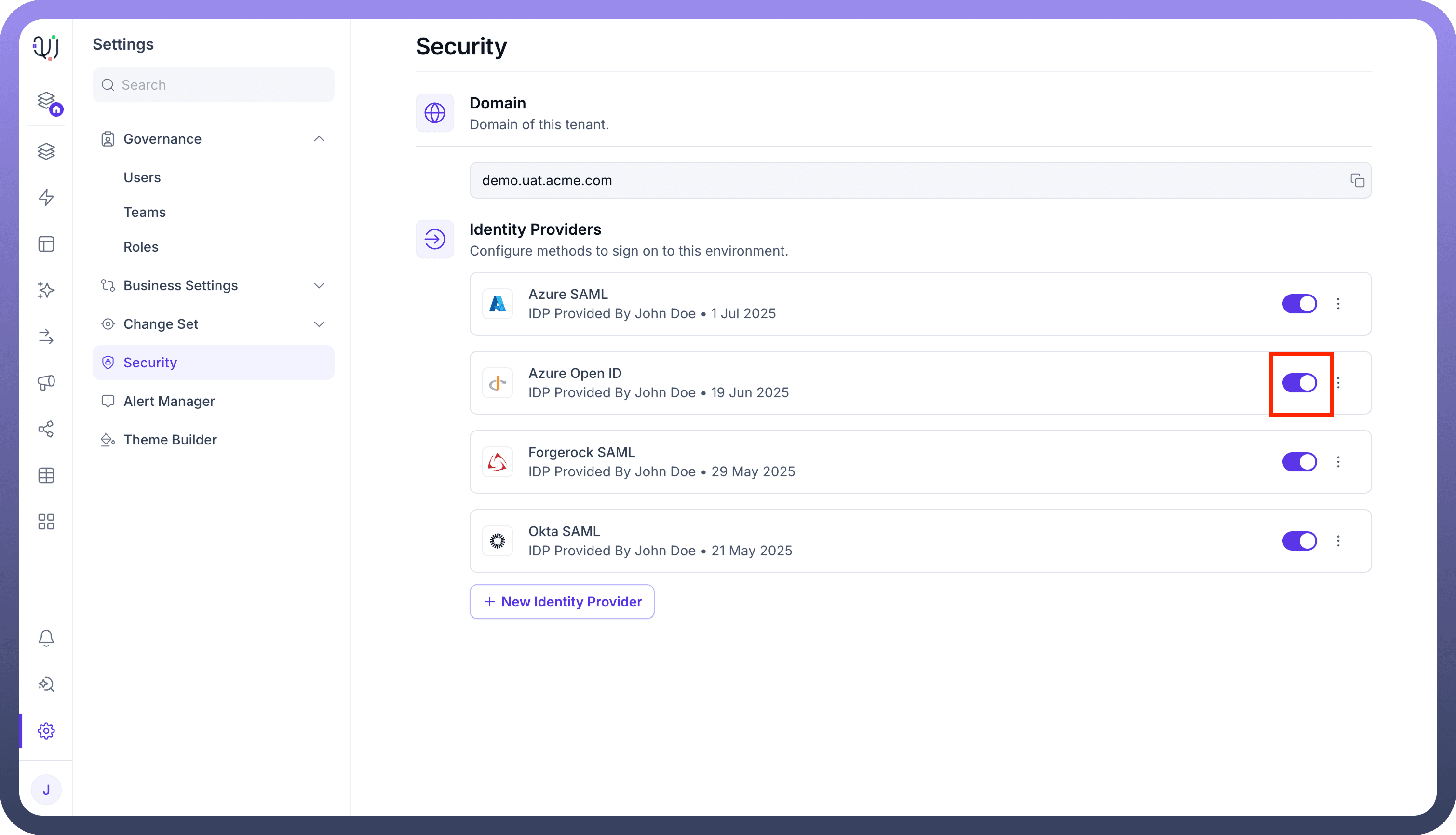Image resolution: width=1456 pixels, height=835 pixels.
Task: Disable the Azure SAML provider toggle
Action: [x=1299, y=304]
